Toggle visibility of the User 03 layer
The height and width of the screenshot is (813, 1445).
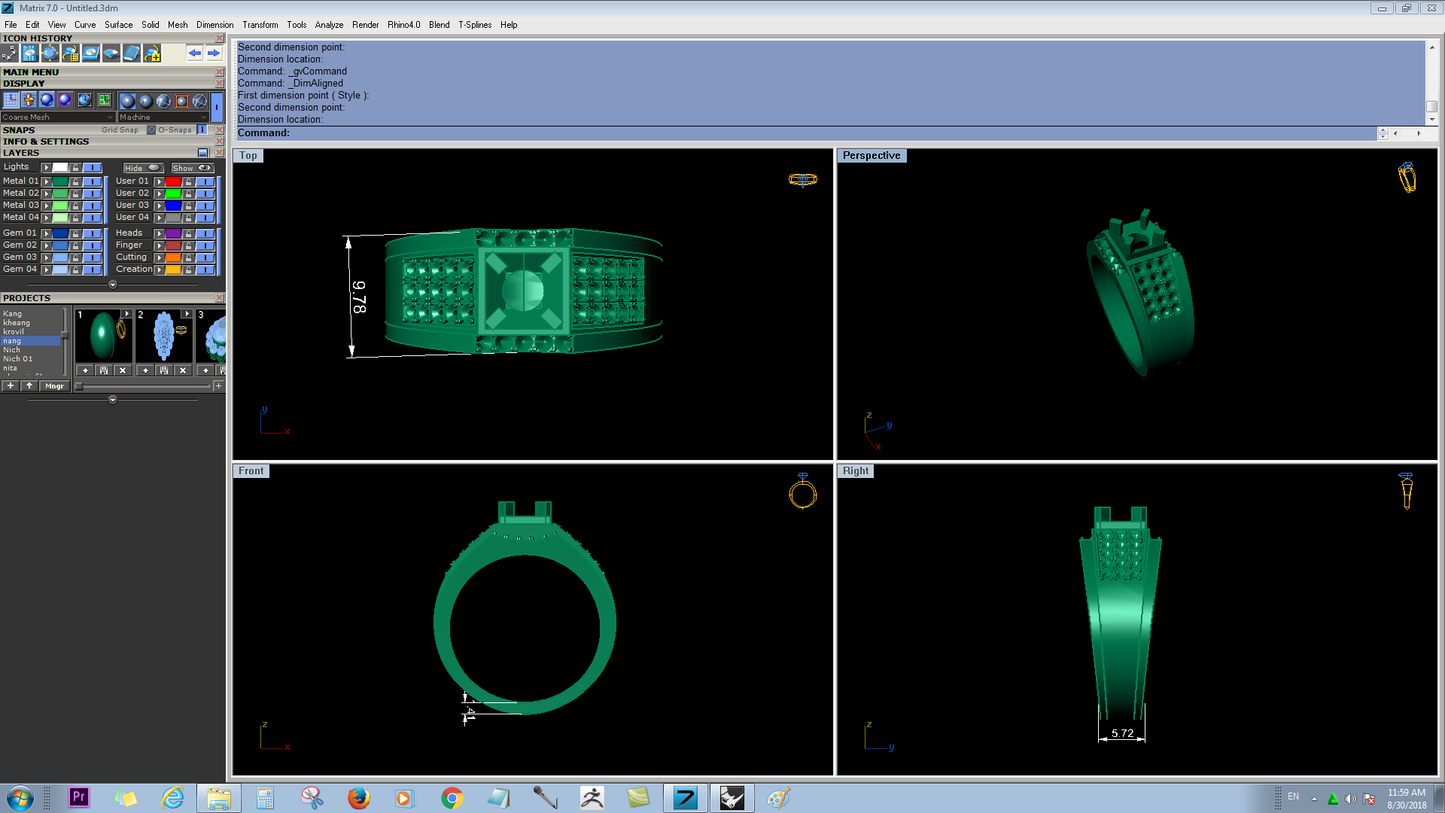coord(205,205)
